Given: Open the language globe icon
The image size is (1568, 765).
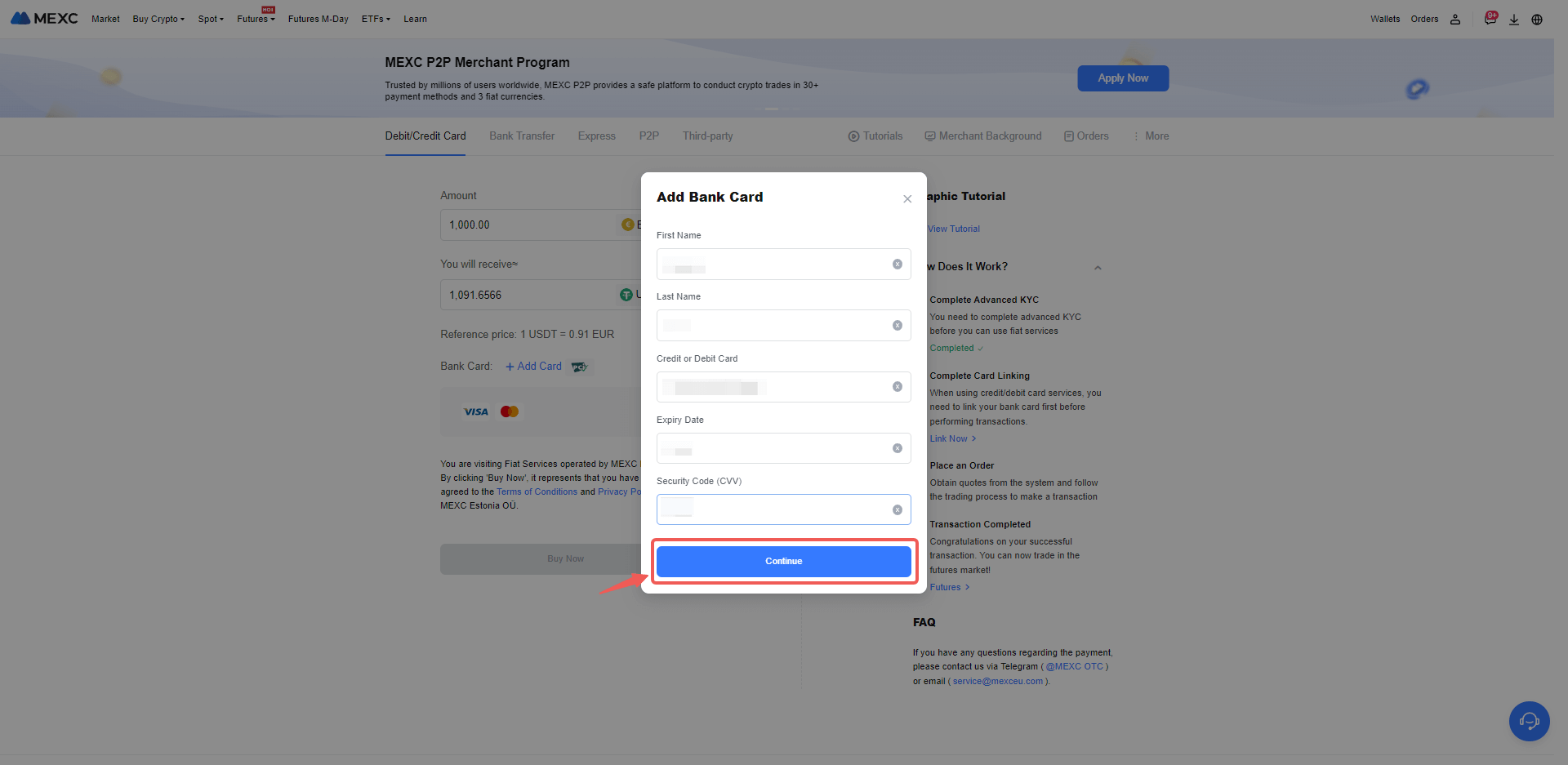Looking at the screenshot, I should pyautogui.click(x=1537, y=20).
